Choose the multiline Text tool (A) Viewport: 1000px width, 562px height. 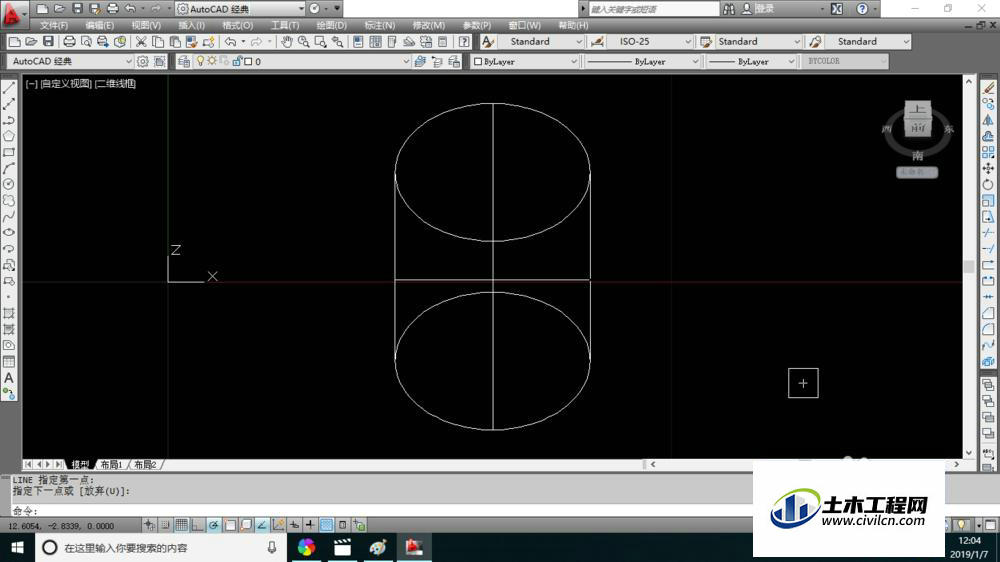coord(9,378)
